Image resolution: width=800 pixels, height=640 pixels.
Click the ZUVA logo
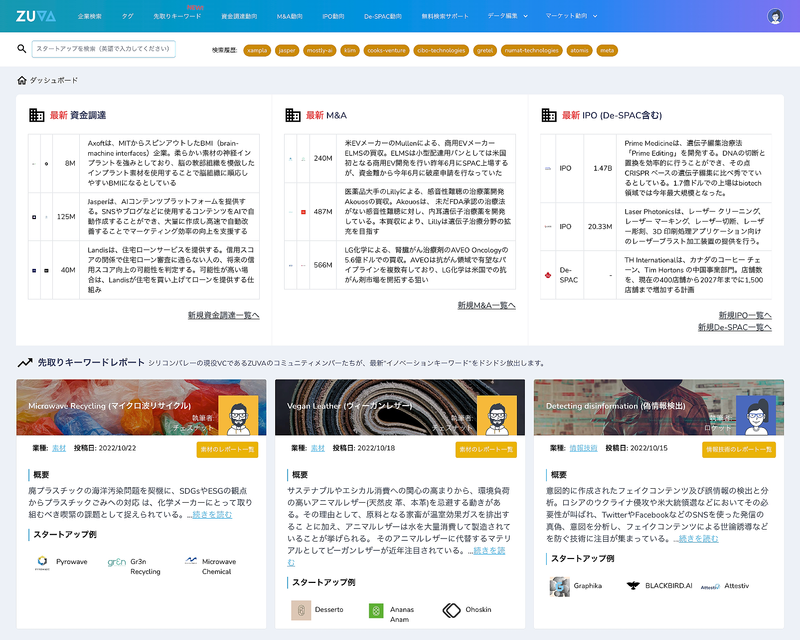pos(36,16)
